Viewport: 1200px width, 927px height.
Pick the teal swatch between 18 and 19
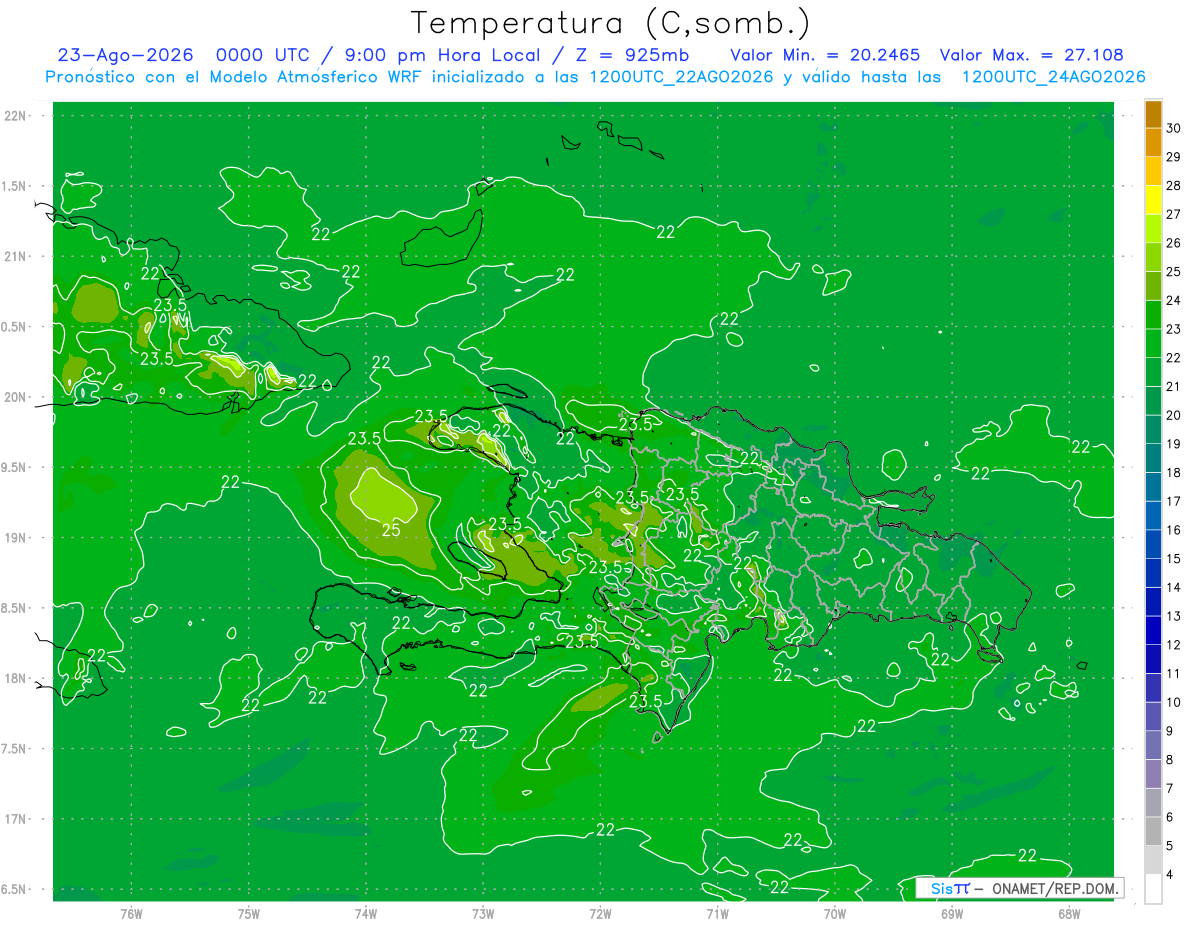pyautogui.click(x=1153, y=459)
